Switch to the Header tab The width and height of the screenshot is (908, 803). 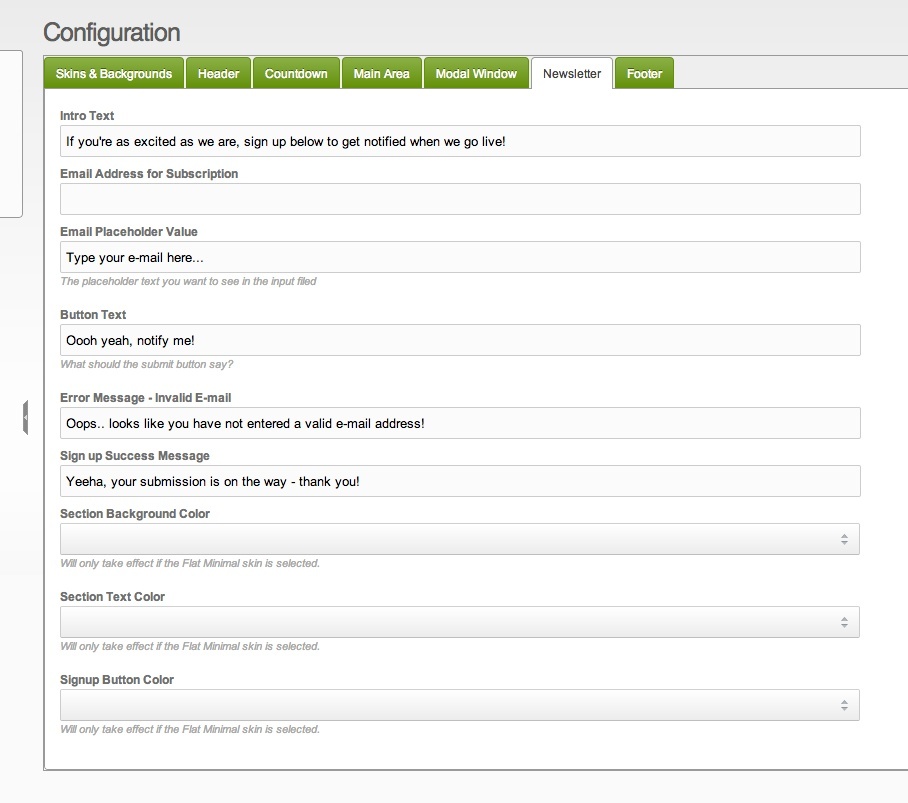pyautogui.click(x=218, y=74)
